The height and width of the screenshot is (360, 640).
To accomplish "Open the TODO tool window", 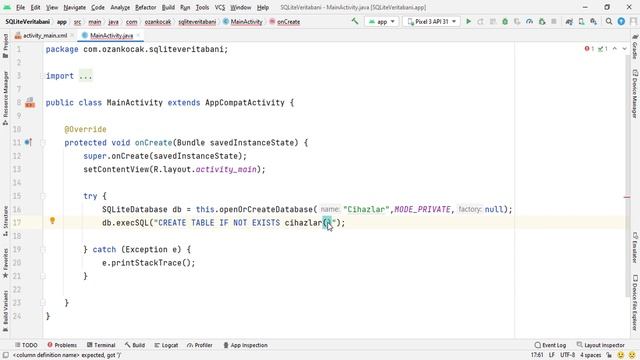I will pos(26,345).
